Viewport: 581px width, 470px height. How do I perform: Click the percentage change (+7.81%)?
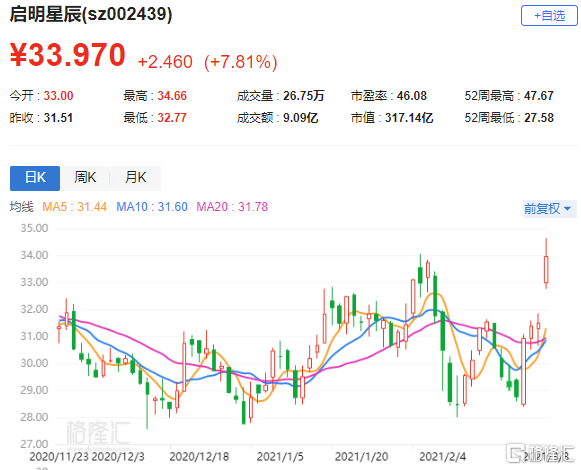[x=240, y=62]
